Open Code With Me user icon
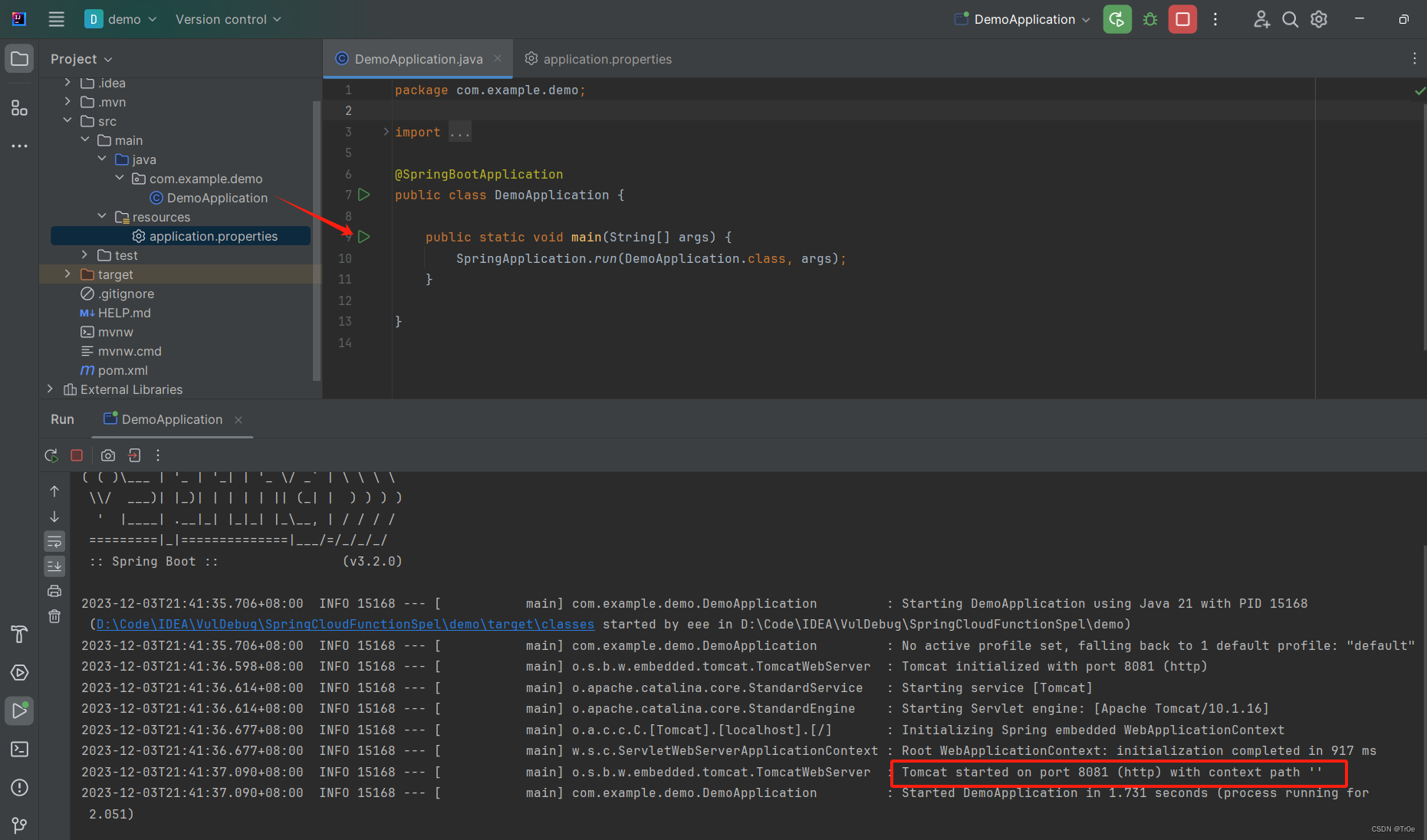This screenshot has width=1427, height=840. click(1261, 19)
